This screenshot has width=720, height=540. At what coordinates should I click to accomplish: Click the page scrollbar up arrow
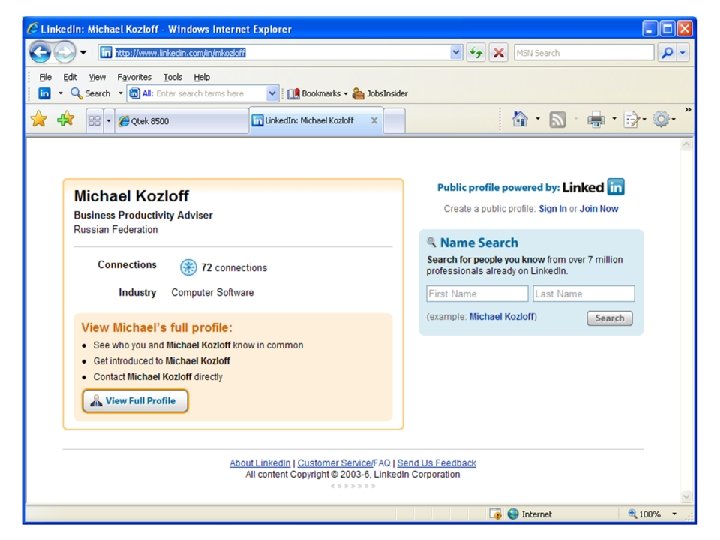click(x=686, y=145)
